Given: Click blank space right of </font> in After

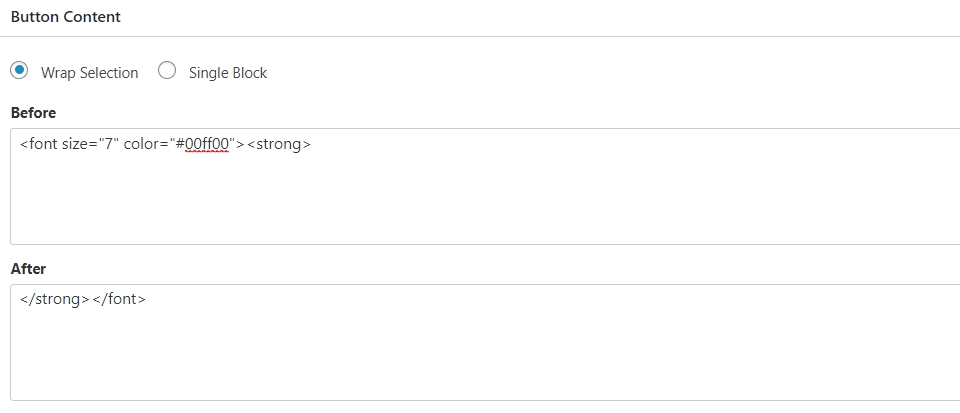Looking at the screenshot, I should (x=551, y=299).
